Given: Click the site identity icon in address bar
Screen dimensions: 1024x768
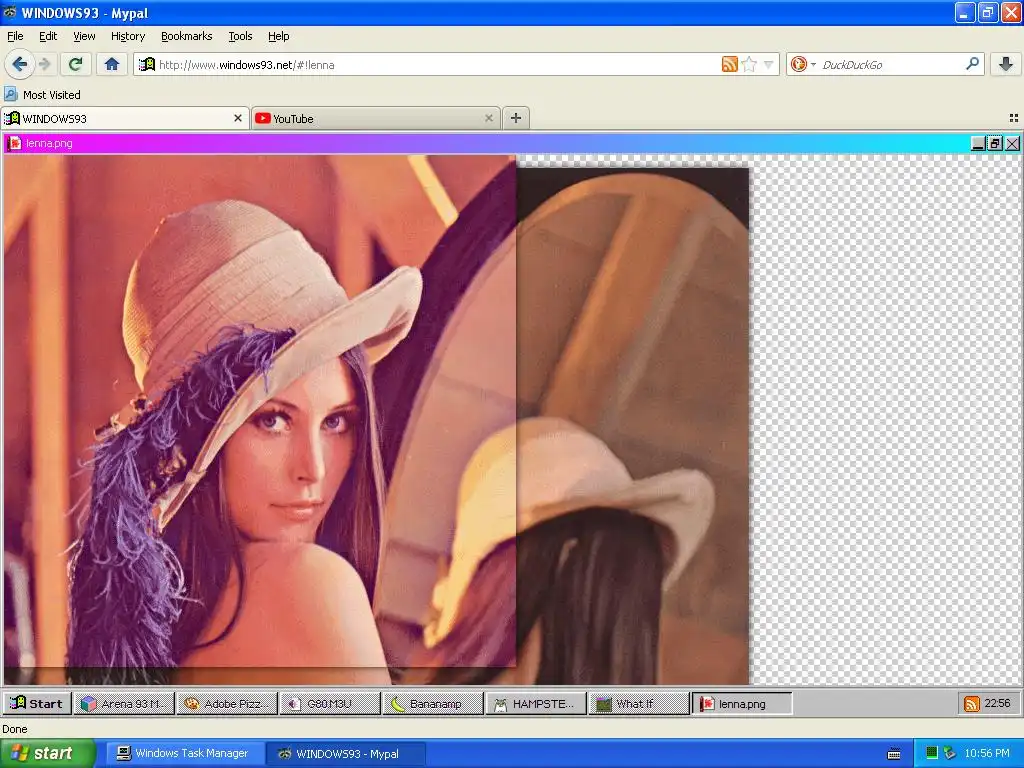Looking at the screenshot, I should tap(147, 64).
